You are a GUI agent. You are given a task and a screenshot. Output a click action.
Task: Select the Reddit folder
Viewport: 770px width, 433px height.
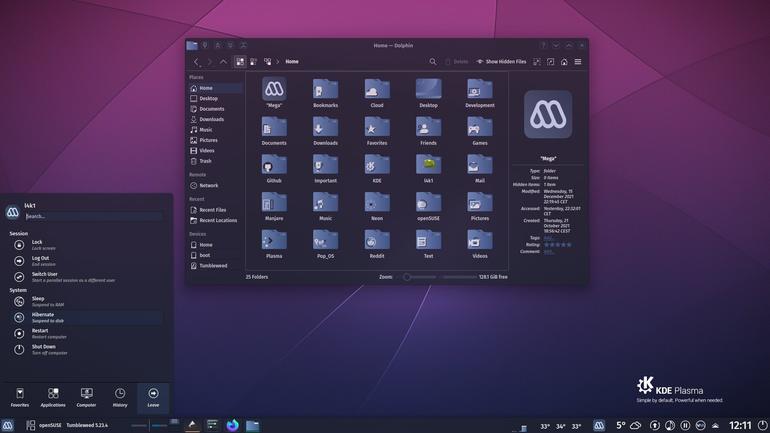377,244
